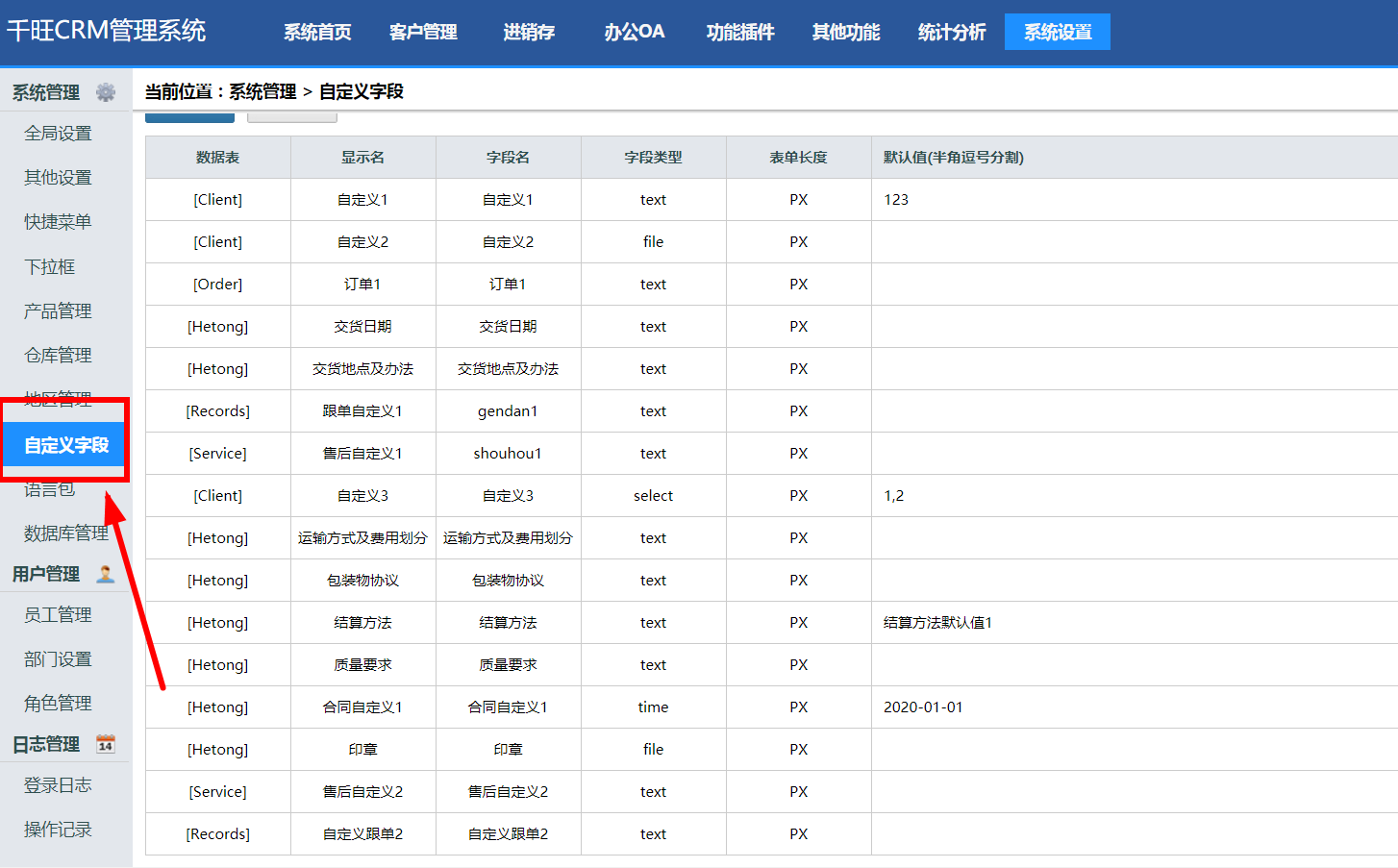
Task: Open the 功能插件 top menu
Action: pos(740,32)
